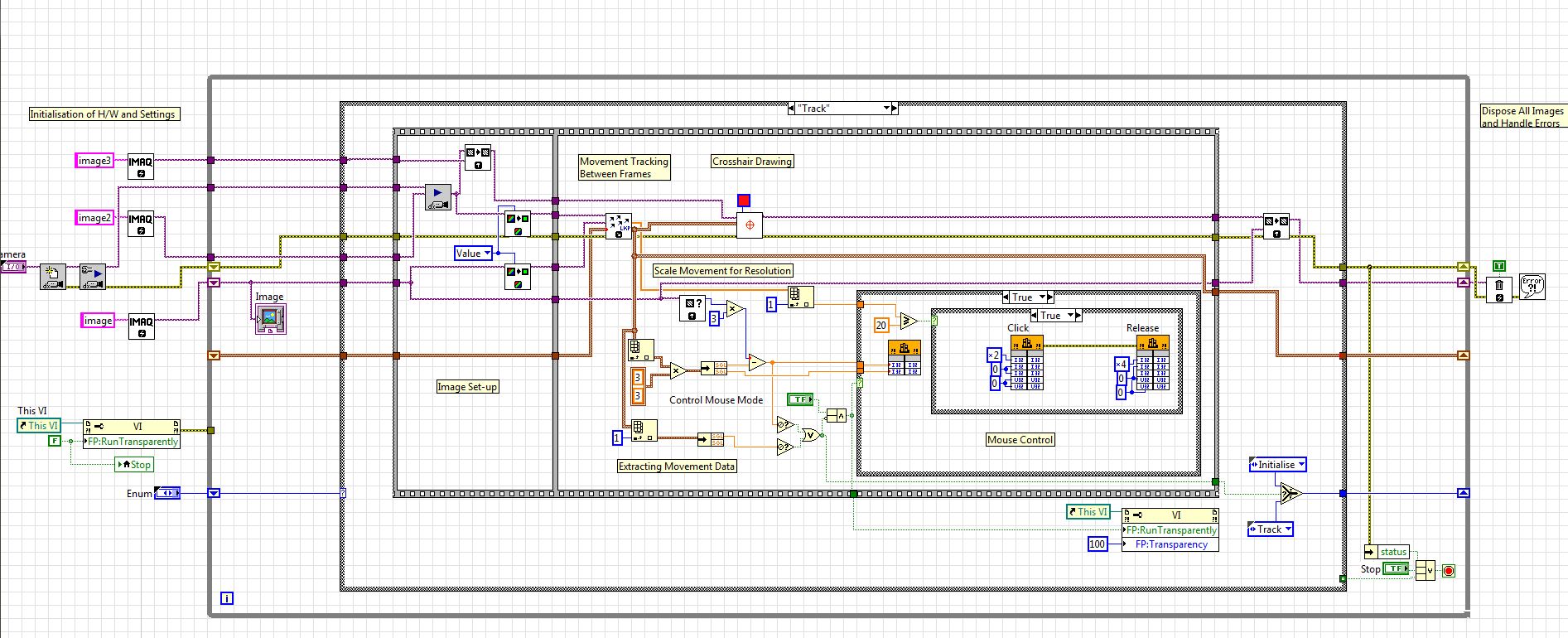1568x638 pixels.
Task: Select the "Extracting Movement Data" label
Action: click(x=677, y=466)
